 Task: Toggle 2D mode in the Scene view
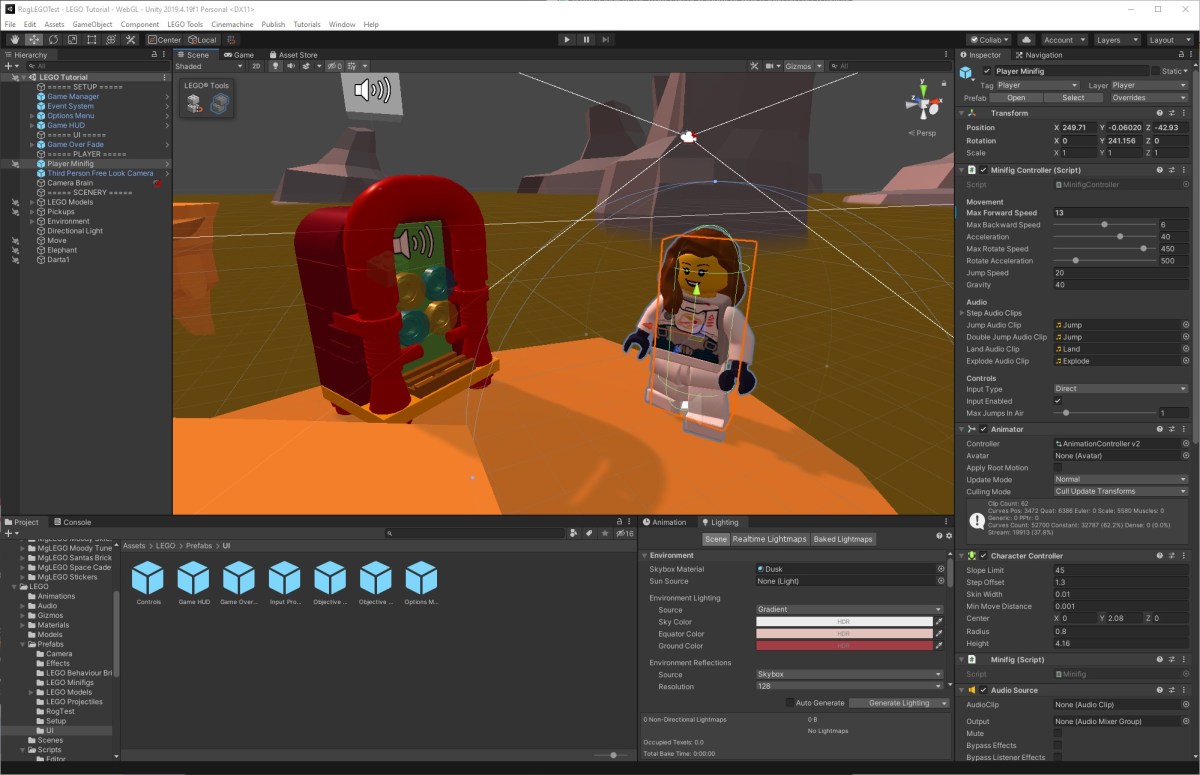[257, 66]
